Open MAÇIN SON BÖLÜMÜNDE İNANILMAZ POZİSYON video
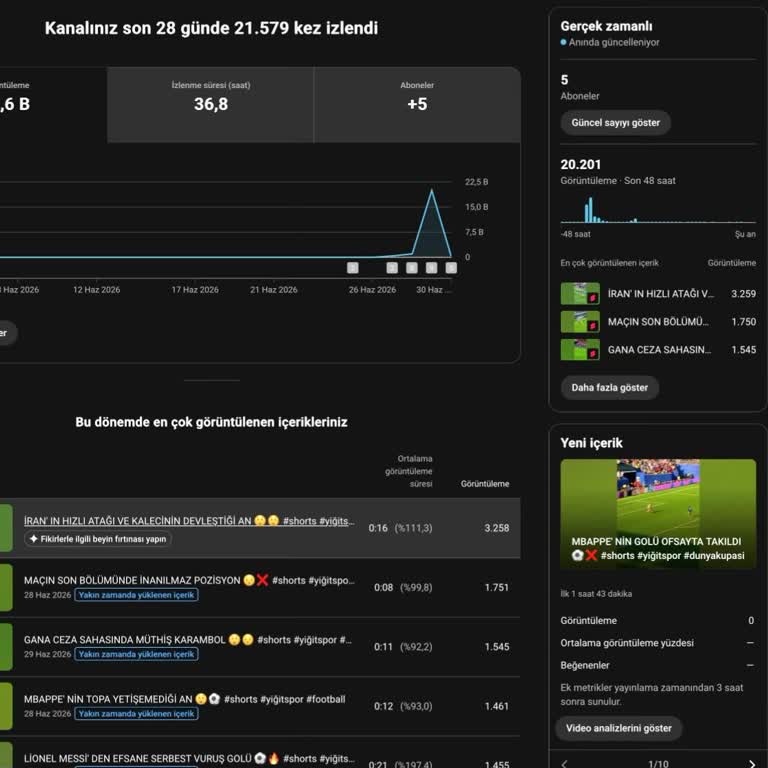Image resolution: width=768 pixels, height=768 pixels. point(189,580)
